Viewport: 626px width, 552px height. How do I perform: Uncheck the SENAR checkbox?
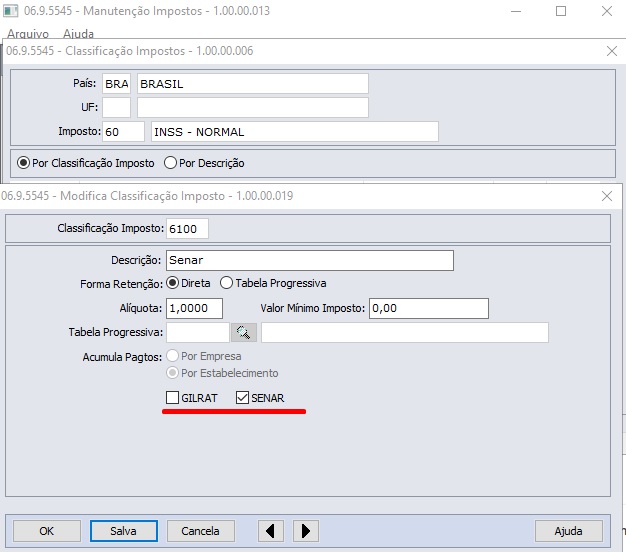(x=242, y=398)
